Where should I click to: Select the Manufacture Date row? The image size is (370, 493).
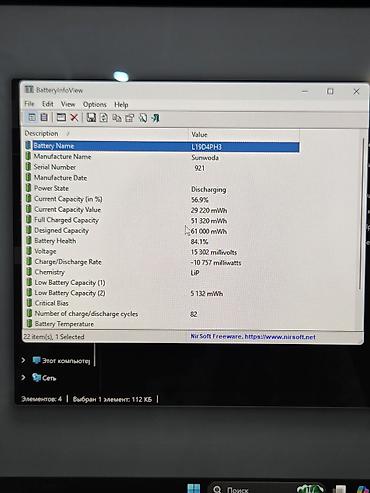(162, 178)
